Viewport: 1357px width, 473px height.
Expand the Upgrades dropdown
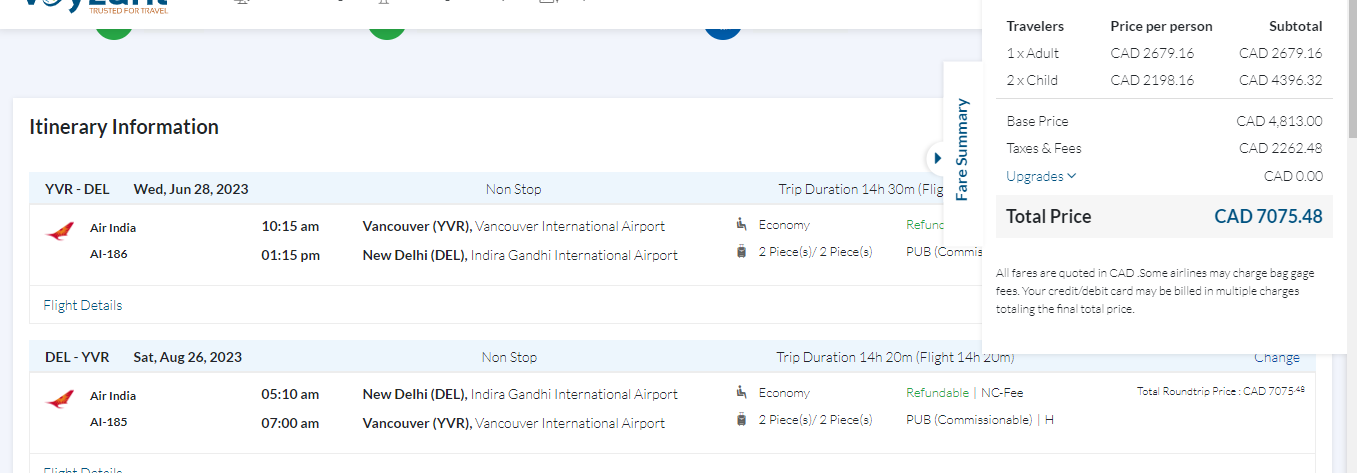pos(1041,176)
